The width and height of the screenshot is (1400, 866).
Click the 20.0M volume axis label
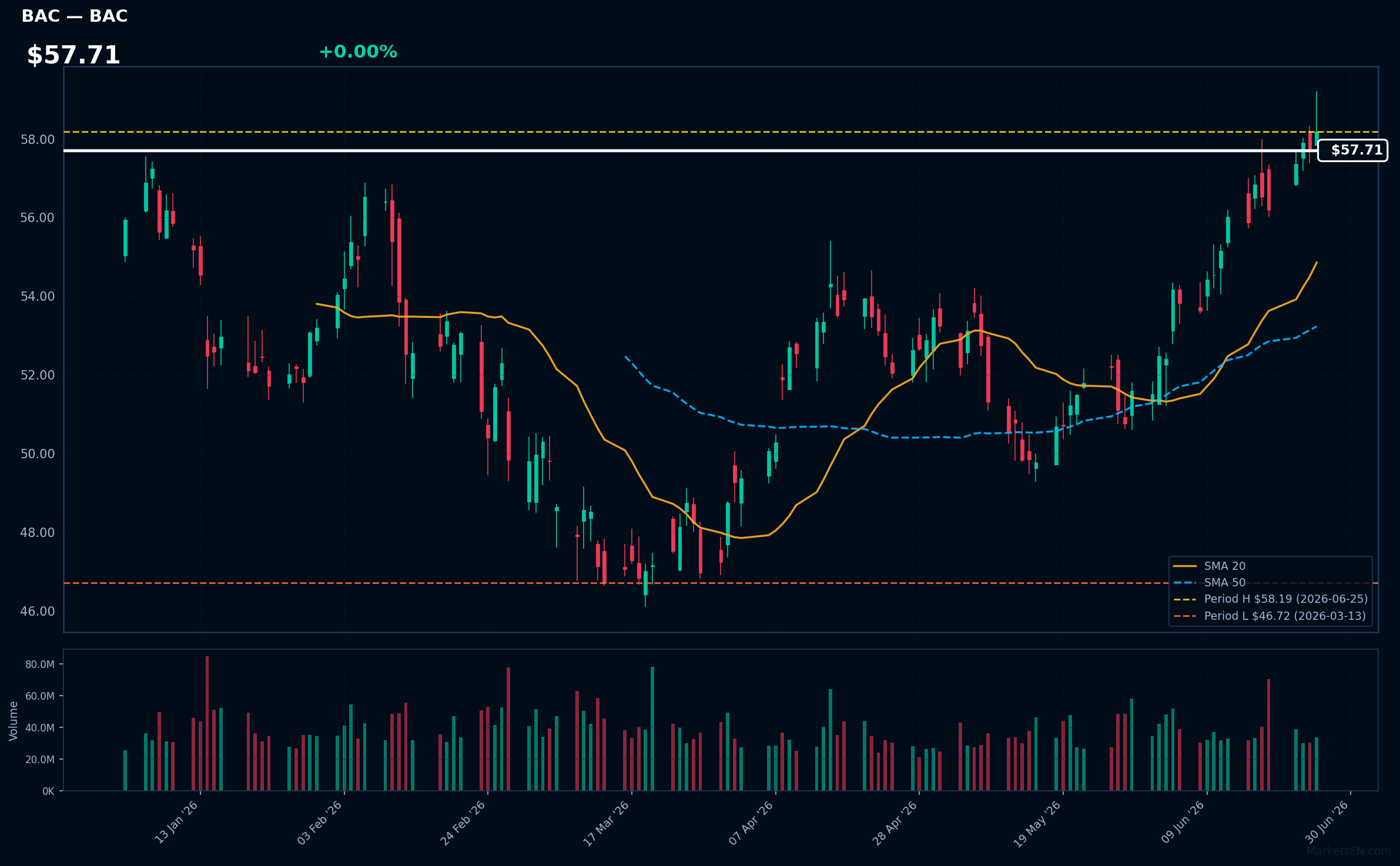(x=40, y=760)
